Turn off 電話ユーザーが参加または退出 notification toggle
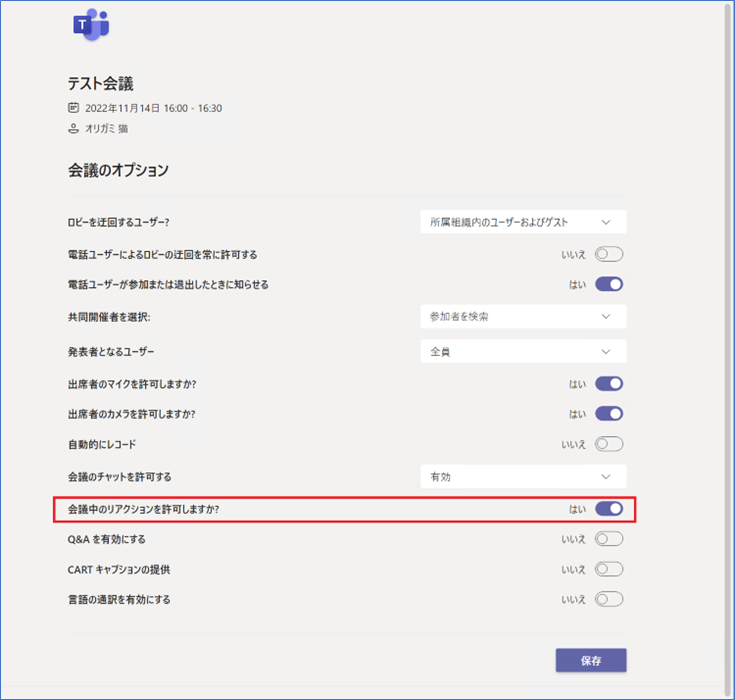 tap(608, 284)
